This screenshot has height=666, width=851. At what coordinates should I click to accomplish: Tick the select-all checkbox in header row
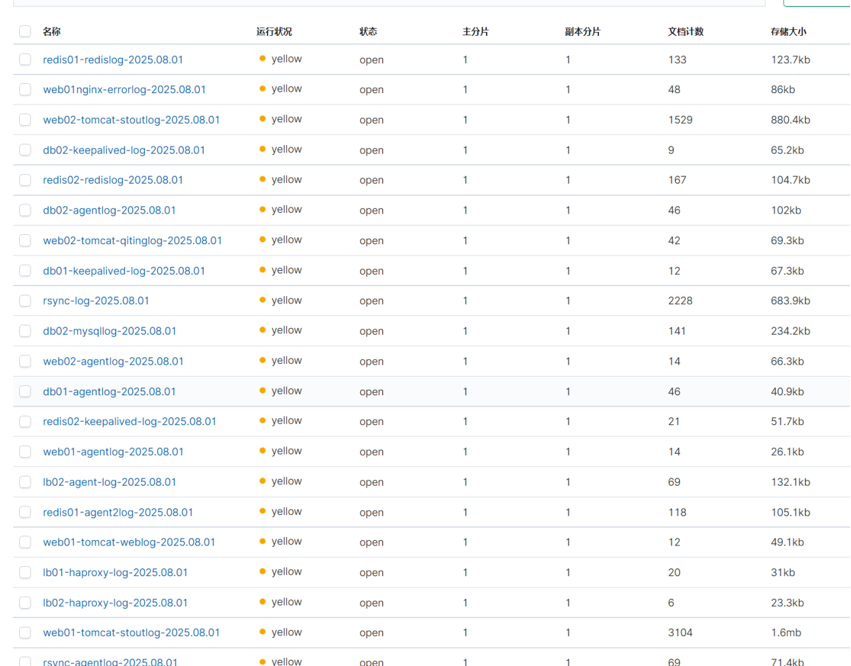(x=25, y=31)
